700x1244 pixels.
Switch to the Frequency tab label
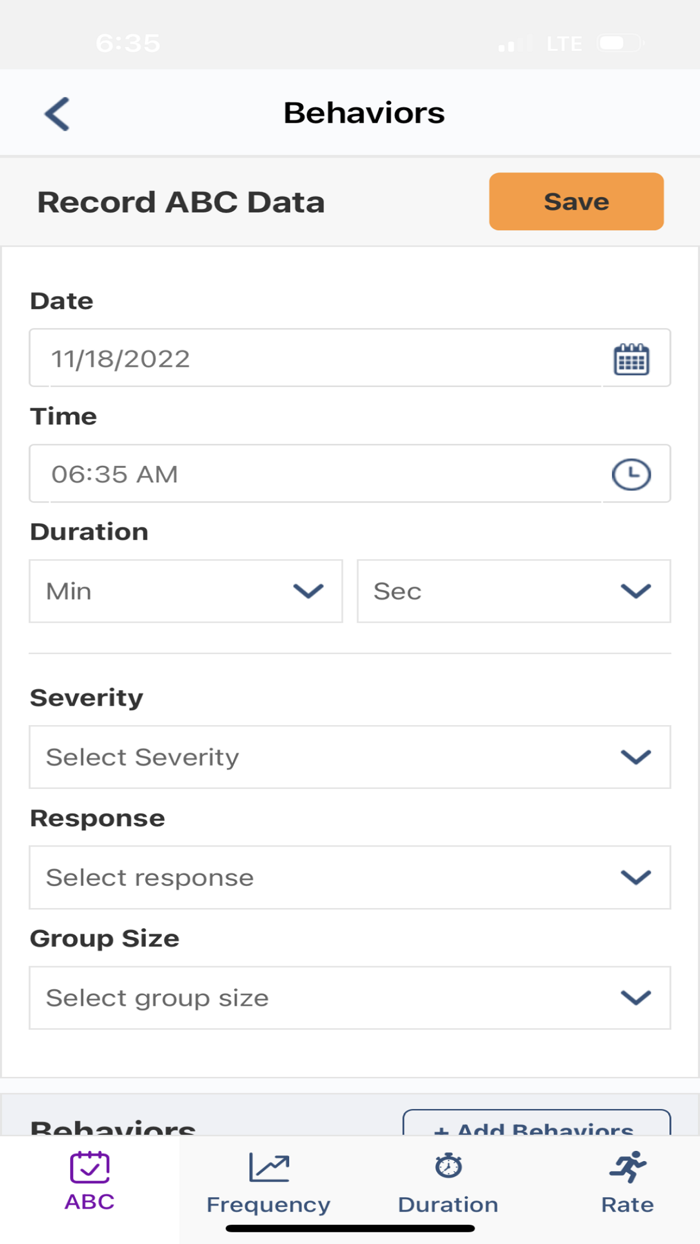268,1204
